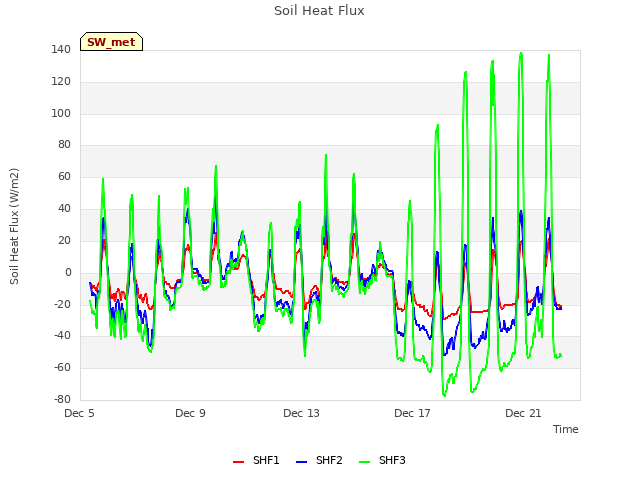The image size is (640, 480).
Task: Click the 80 y-axis tick label
Action: tap(64, 144)
